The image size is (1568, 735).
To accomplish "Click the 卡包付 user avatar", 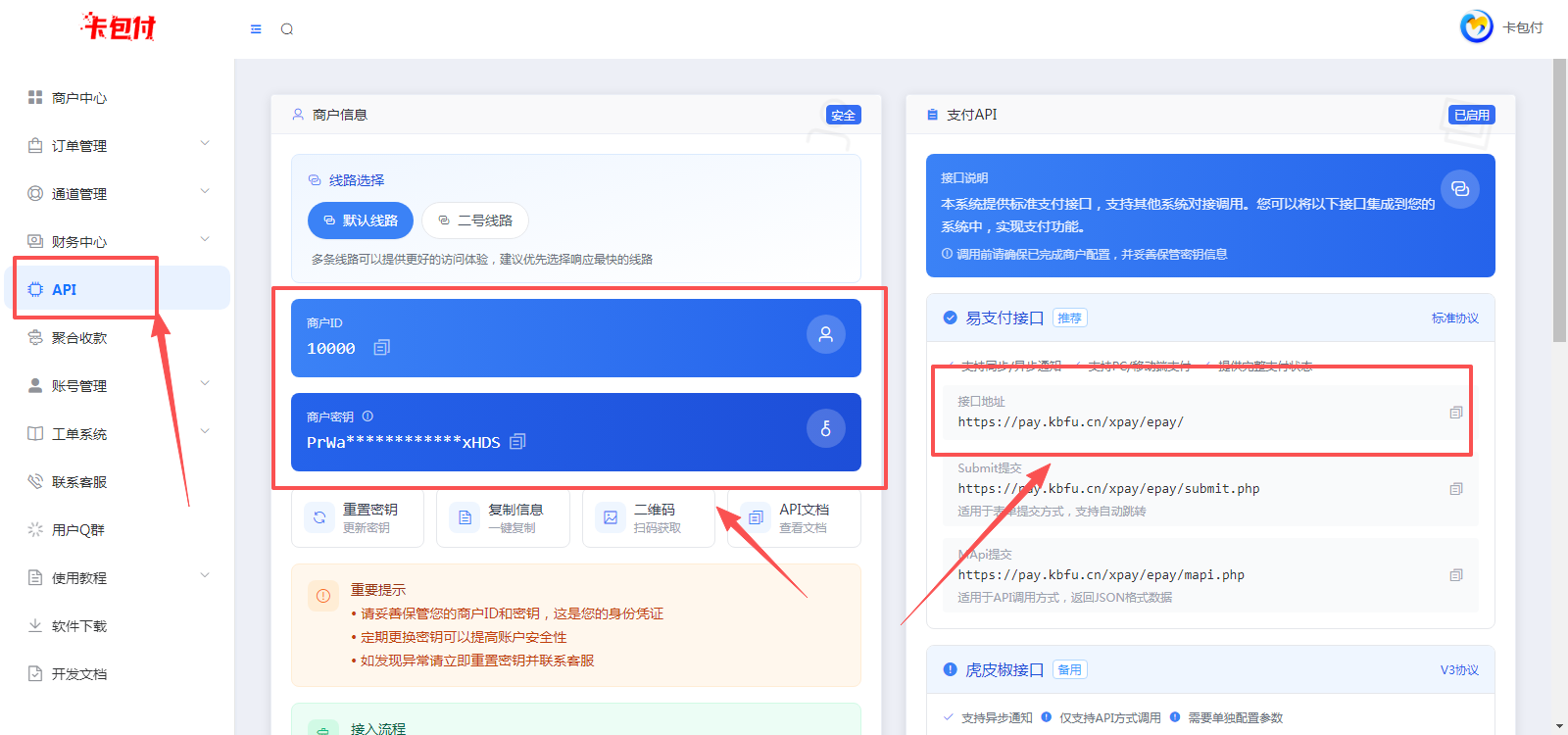I will 1476,27.
